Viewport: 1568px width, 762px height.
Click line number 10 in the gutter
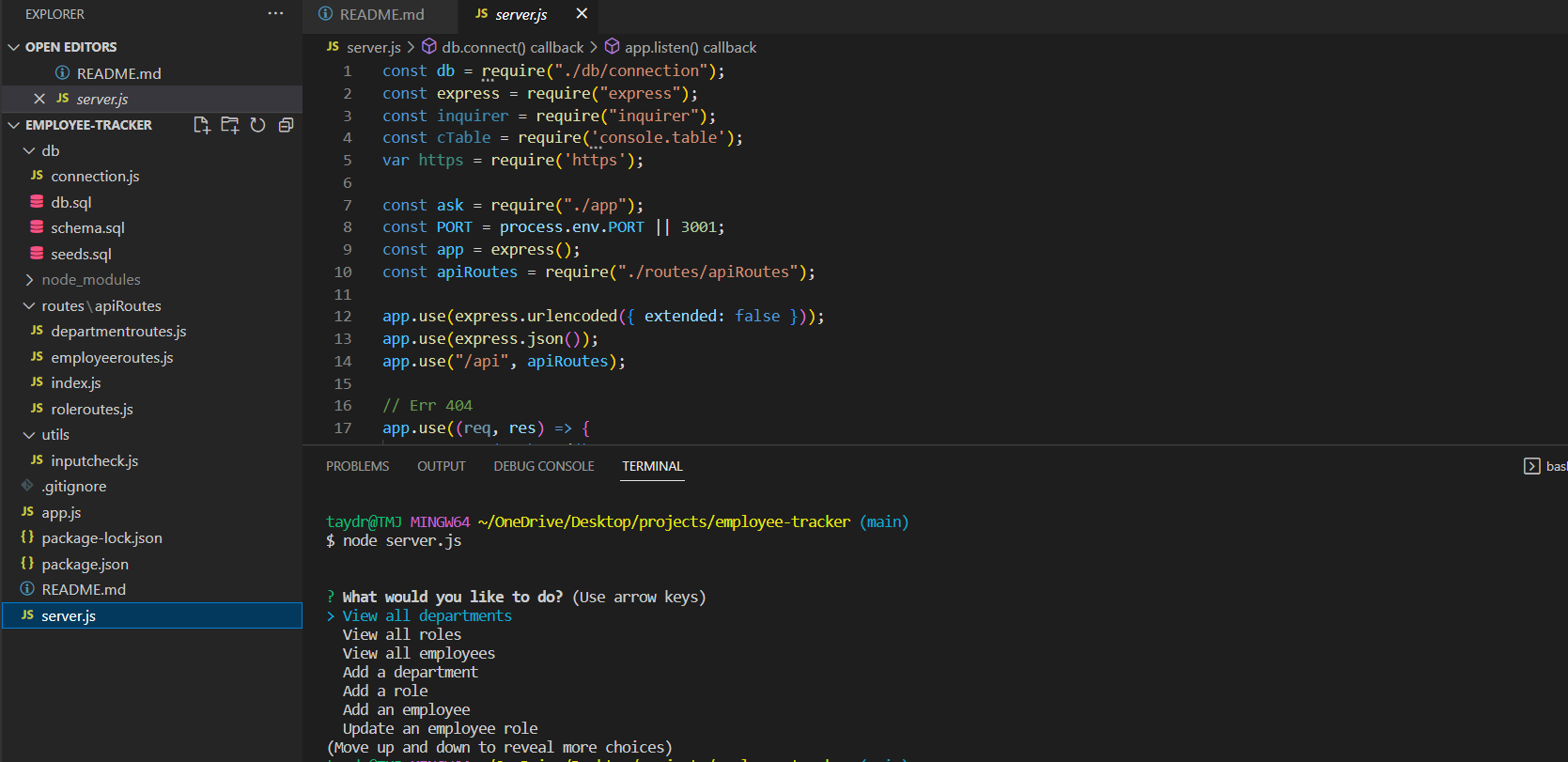pos(343,272)
